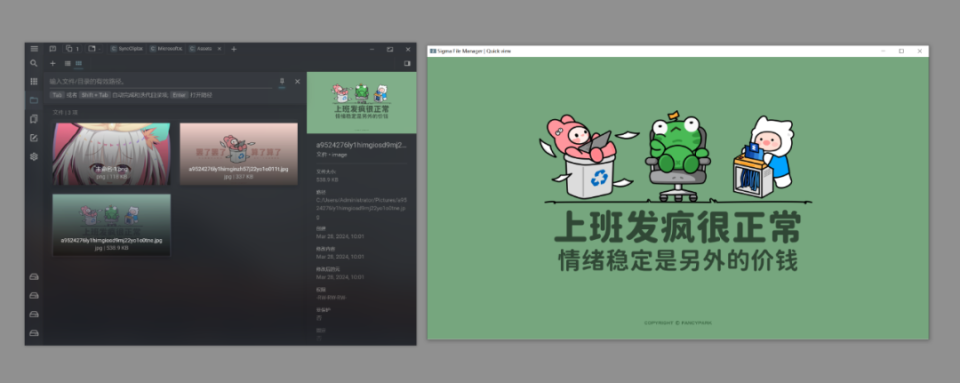Click the create-new plus button in toolbar
This screenshot has width=960, height=383.
pyautogui.click(x=53, y=63)
